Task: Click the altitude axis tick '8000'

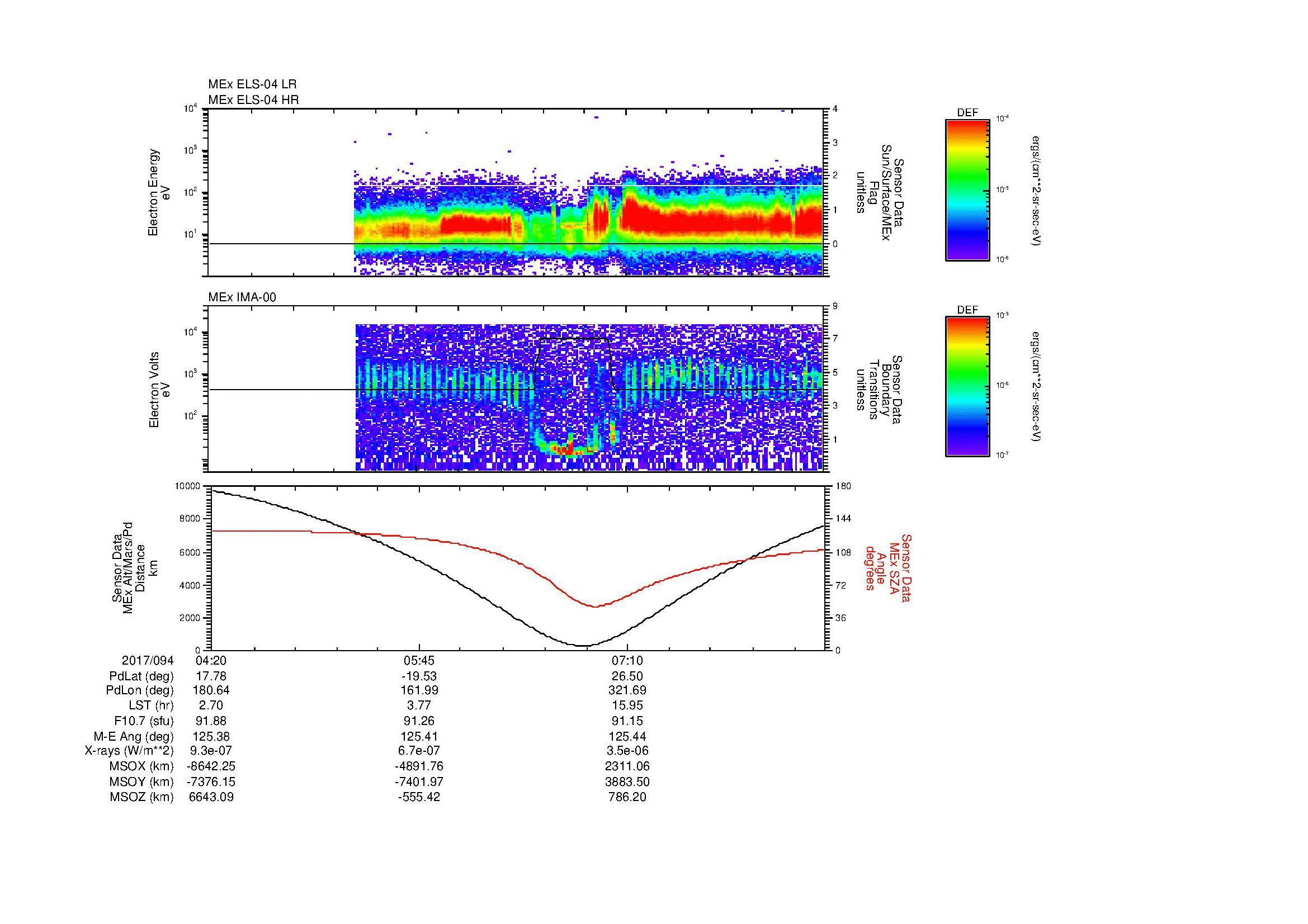Action: 190,519
